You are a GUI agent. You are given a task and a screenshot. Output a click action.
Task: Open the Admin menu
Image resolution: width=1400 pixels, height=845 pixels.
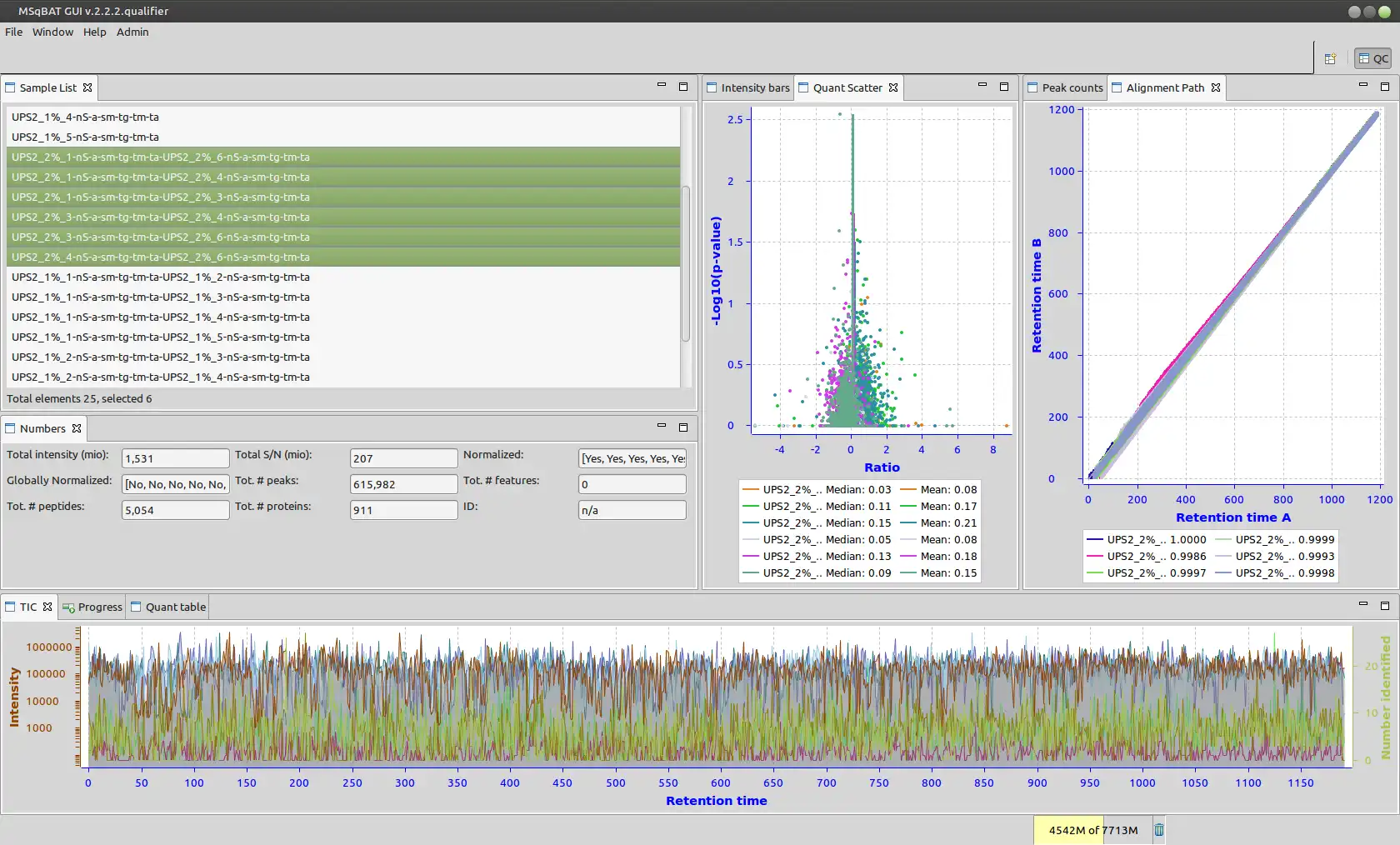click(x=132, y=32)
